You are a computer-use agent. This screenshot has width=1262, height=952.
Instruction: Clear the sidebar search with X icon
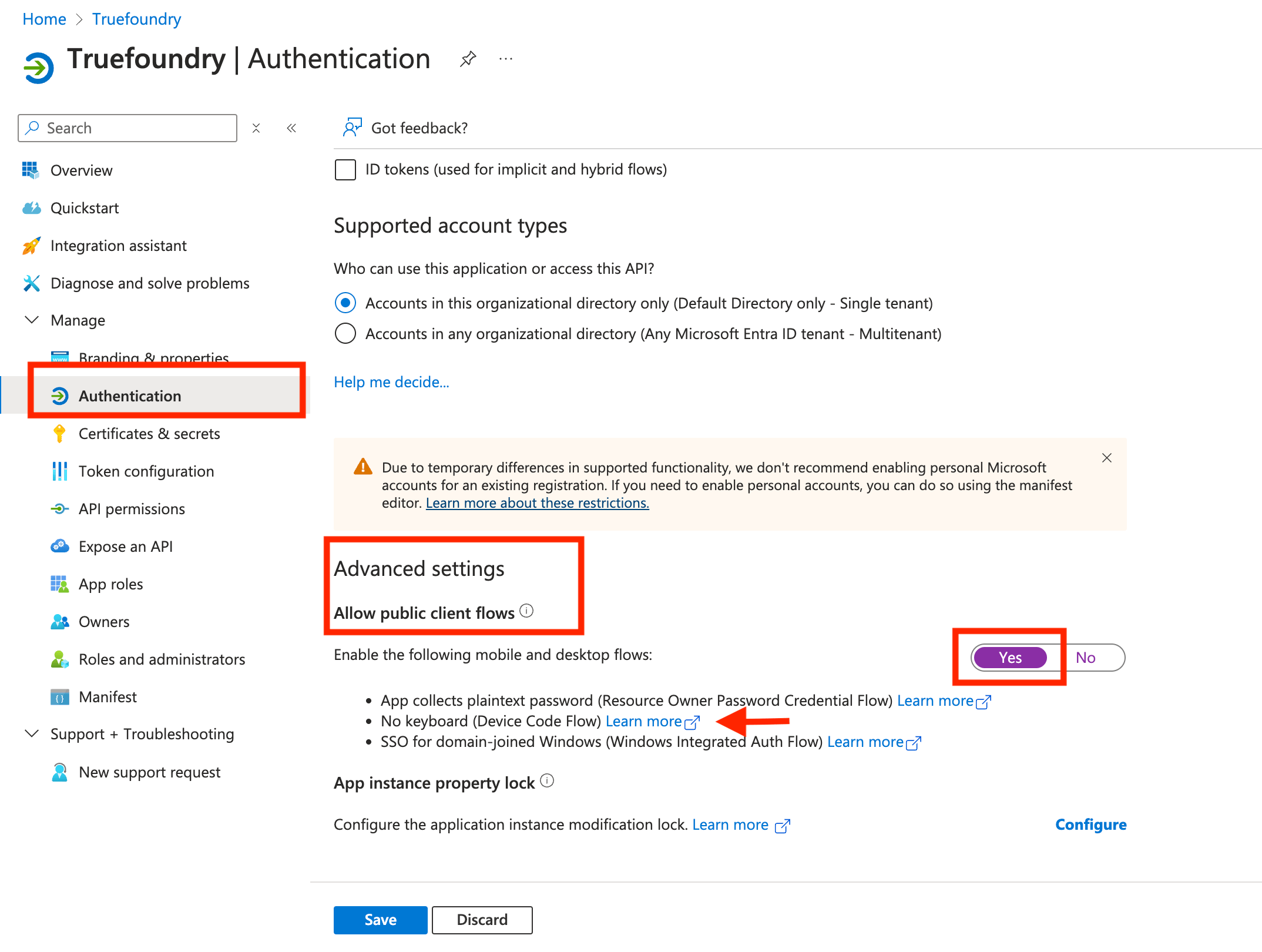pos(256,128)
